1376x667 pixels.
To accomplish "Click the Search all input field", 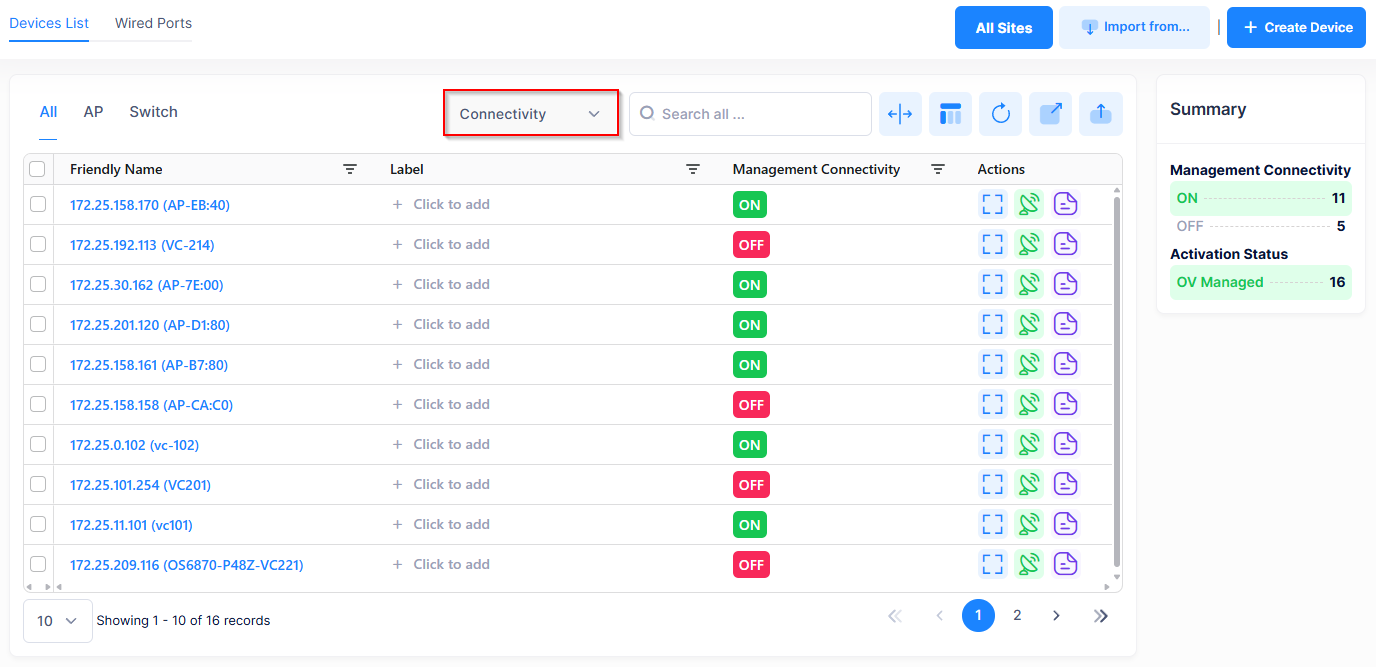I will pos(760,114).
